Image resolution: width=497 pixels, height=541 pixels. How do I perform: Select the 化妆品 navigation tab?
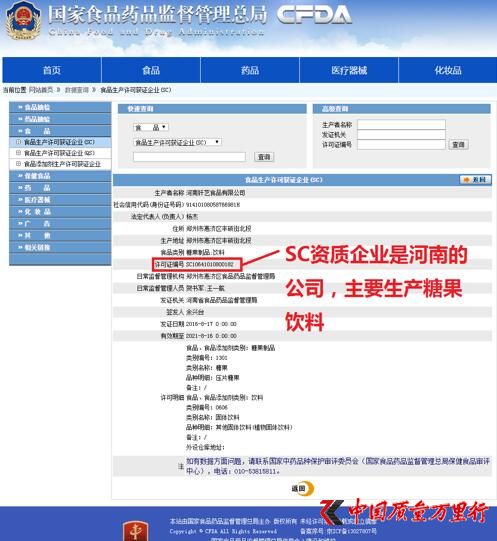click(x=448, y=70)
